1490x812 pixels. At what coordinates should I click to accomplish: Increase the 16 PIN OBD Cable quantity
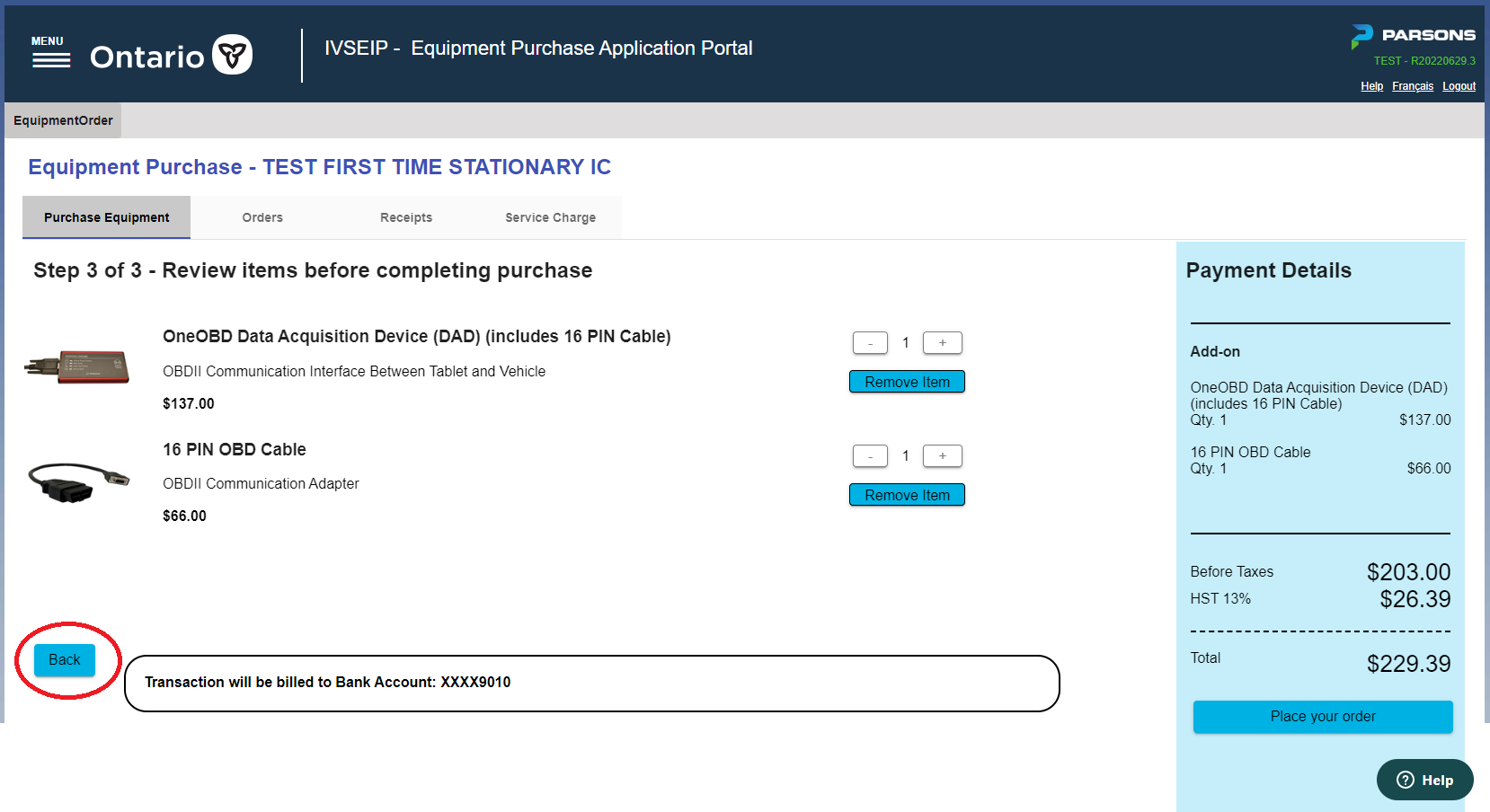(x=942, y=455)
